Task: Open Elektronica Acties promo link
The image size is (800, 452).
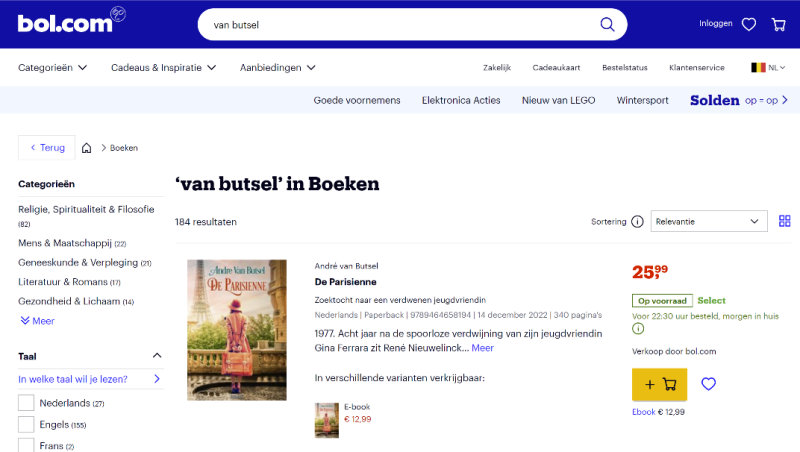Action: tap(461, 100)
